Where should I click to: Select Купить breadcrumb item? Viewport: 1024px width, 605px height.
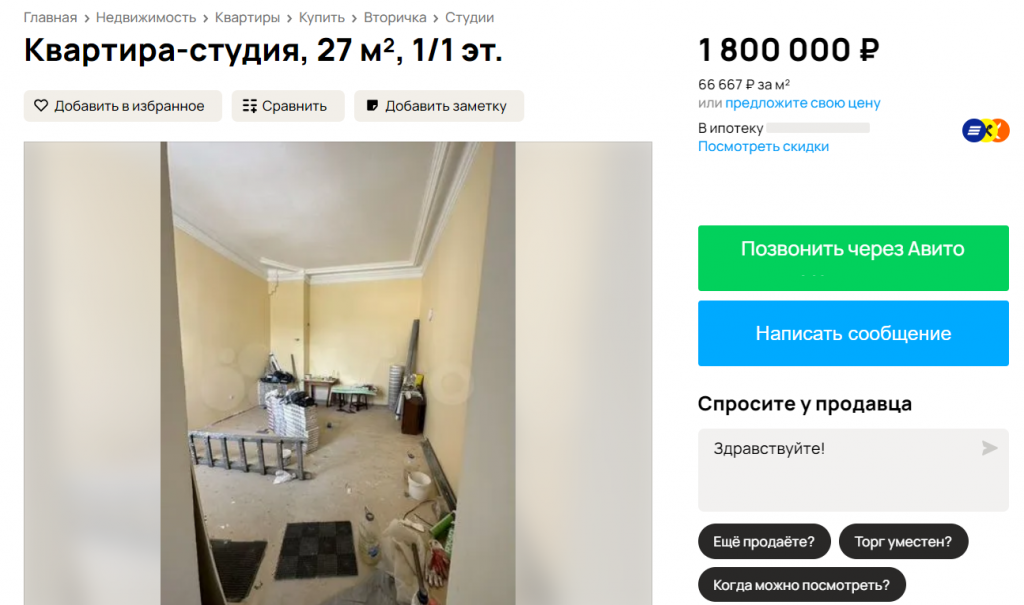coord(321,18)
